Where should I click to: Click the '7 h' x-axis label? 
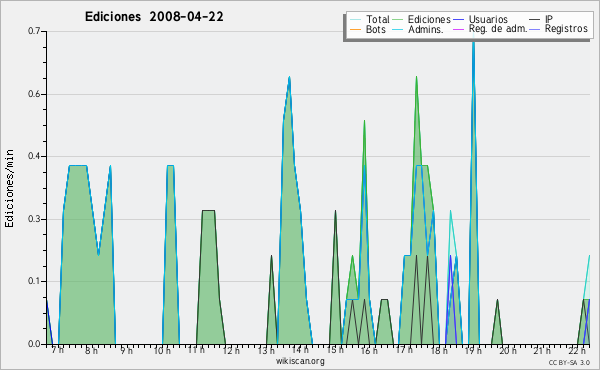coord(58,350)
